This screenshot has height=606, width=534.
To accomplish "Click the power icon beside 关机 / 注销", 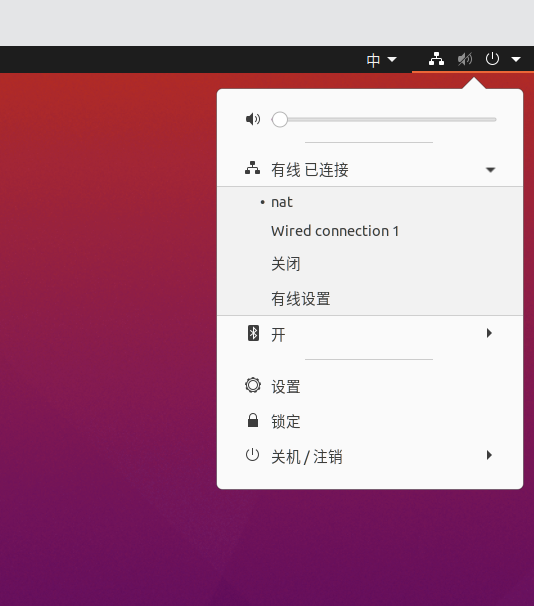I will coord(252,455).
